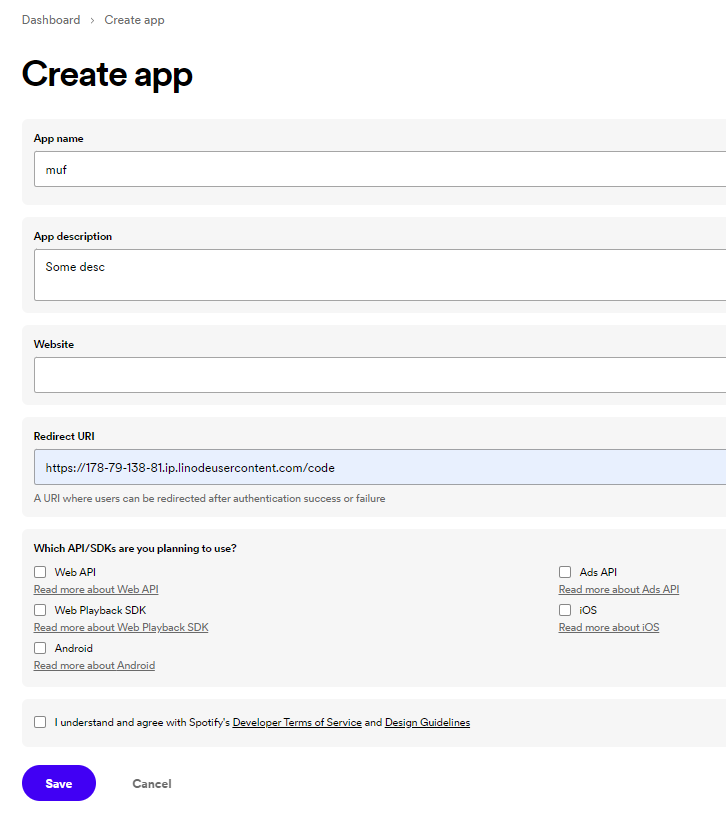
Task: Click the empty Website input field
Action: 380,375
